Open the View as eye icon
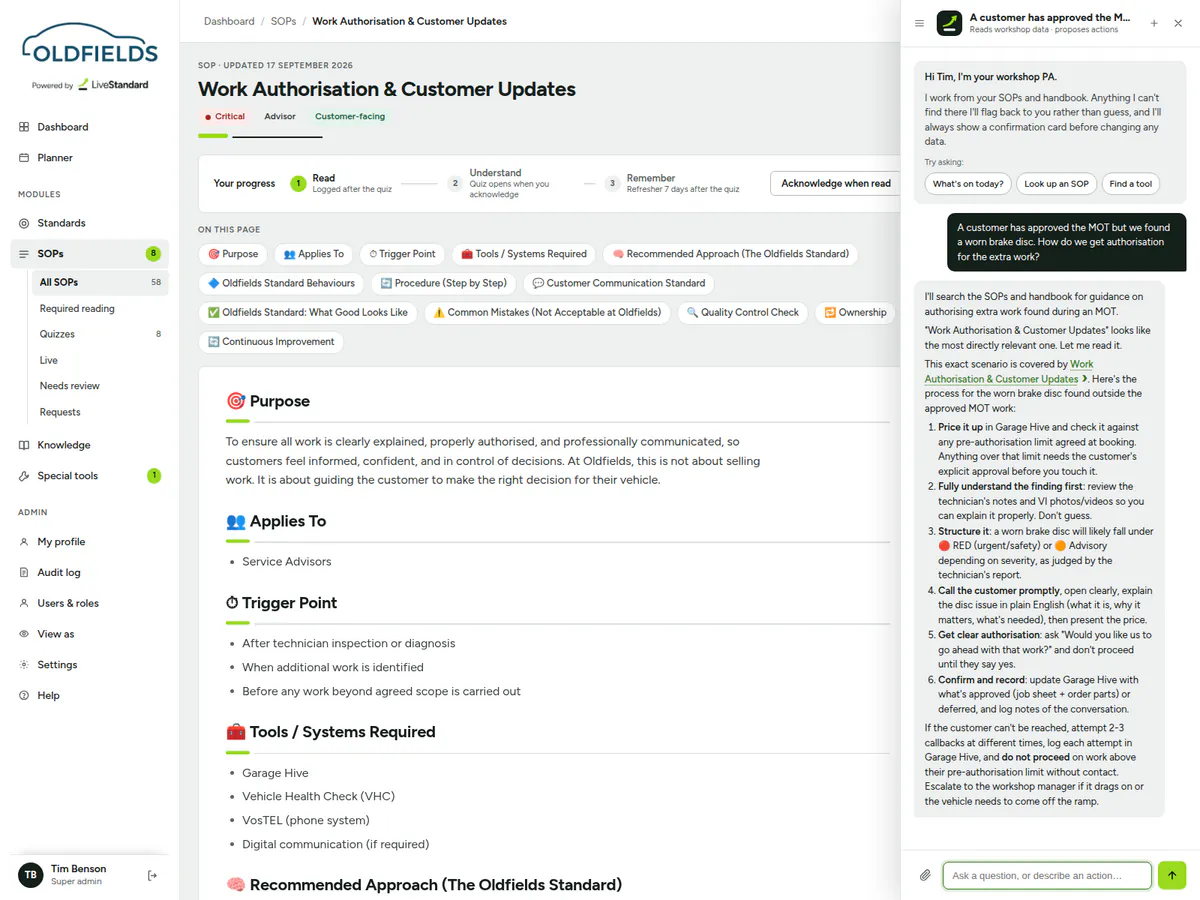 coord(24,634)
